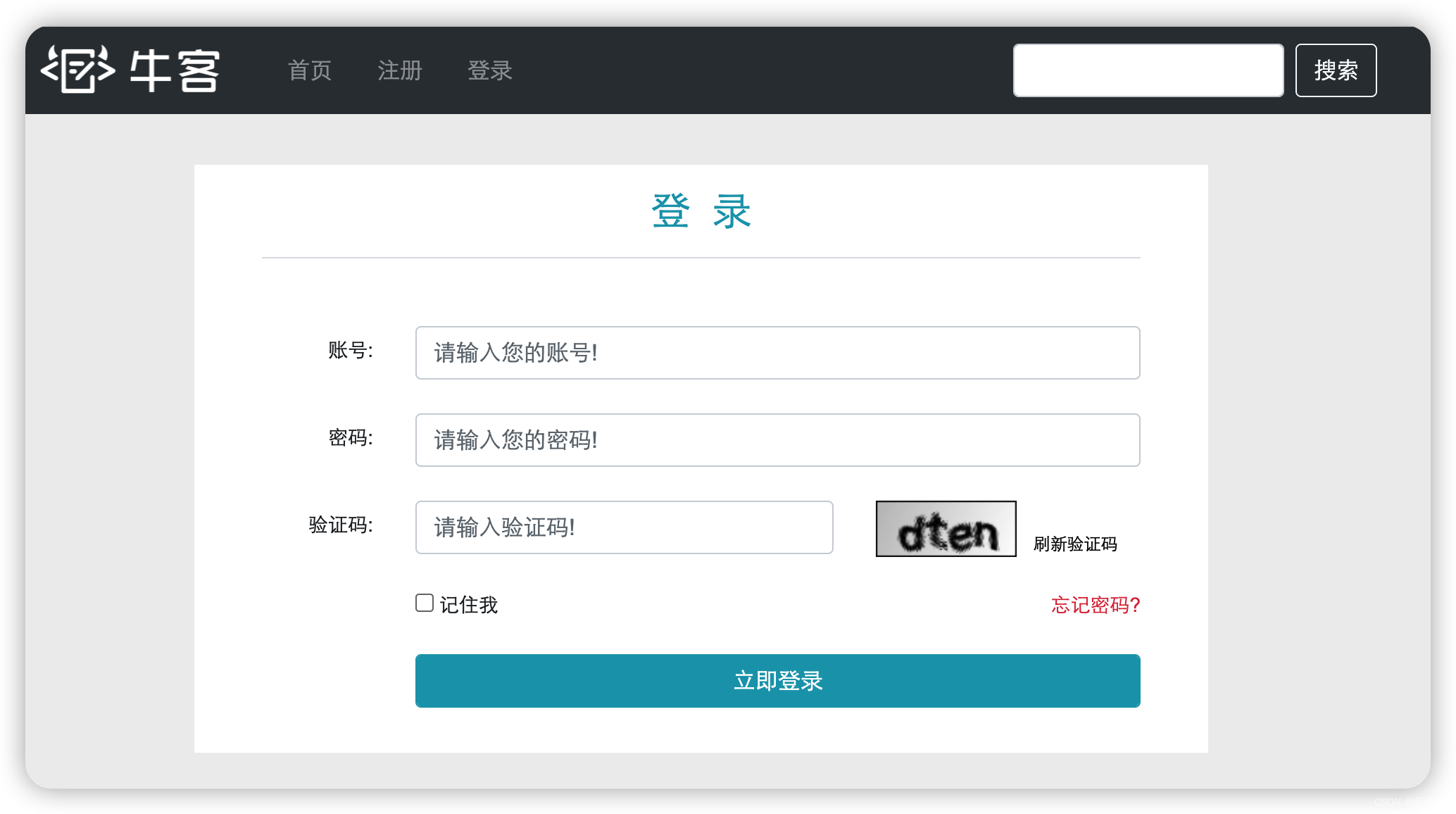Open the 忘记密码? link
This screenshot has height=814, width=1456.
tap(1096, 605)
